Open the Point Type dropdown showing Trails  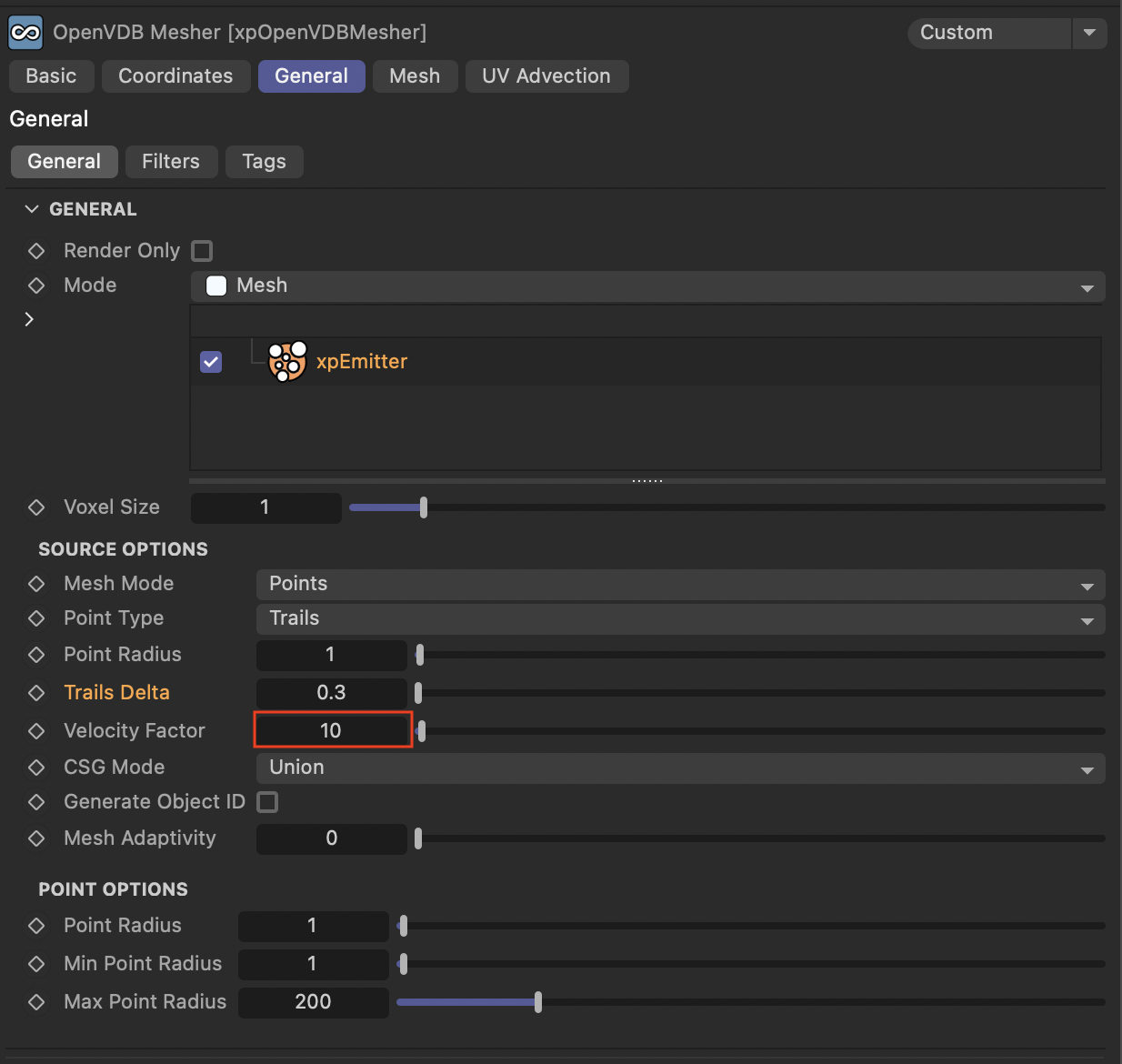coord(680,618)
